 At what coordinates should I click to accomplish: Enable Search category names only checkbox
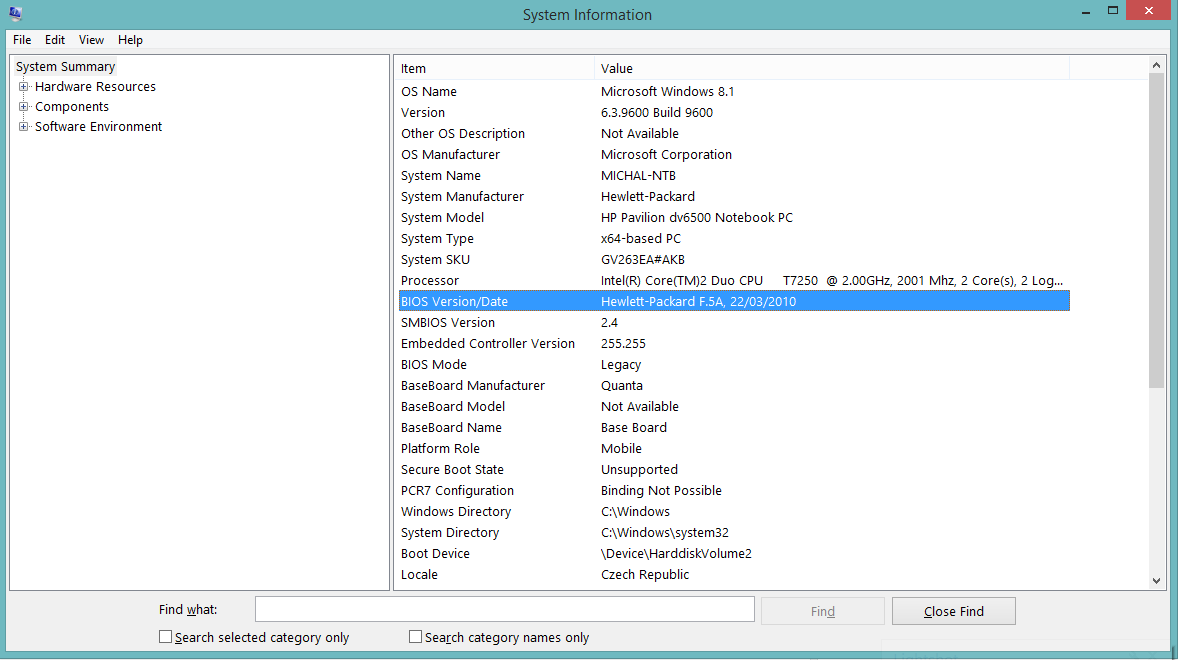click(415, 637)
